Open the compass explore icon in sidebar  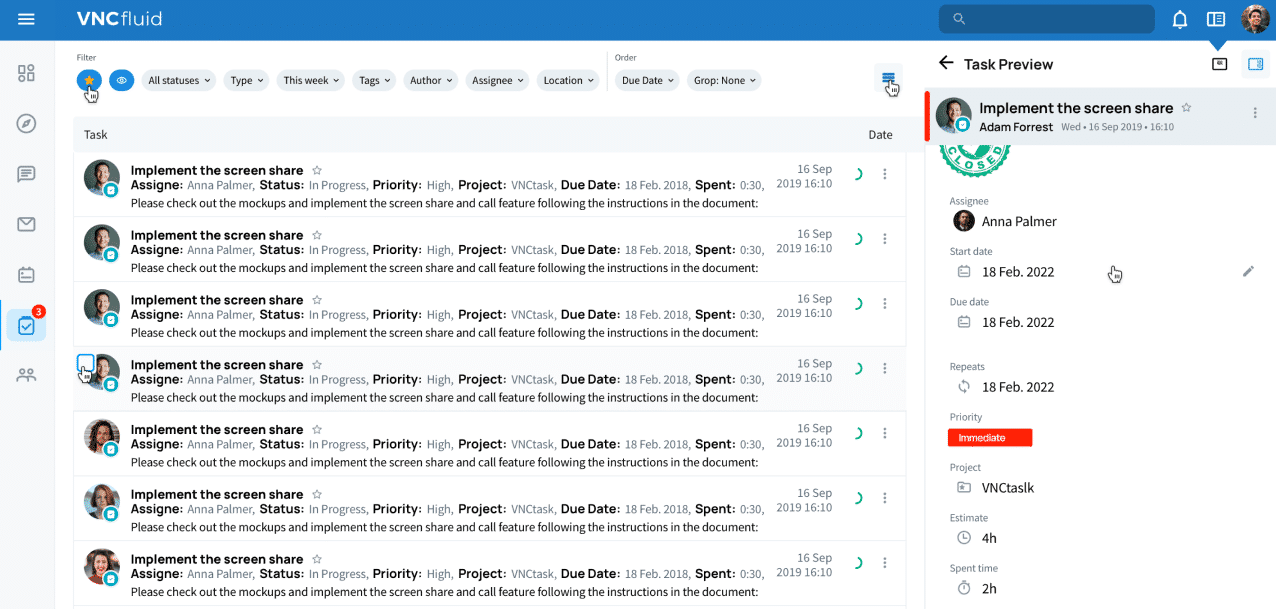click(x=27, y=123)
